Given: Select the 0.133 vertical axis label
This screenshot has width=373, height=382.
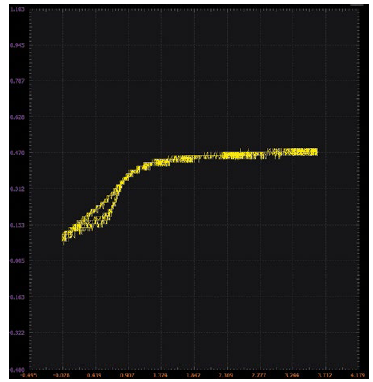Looking at the screenshot, I should pos(16,225).
